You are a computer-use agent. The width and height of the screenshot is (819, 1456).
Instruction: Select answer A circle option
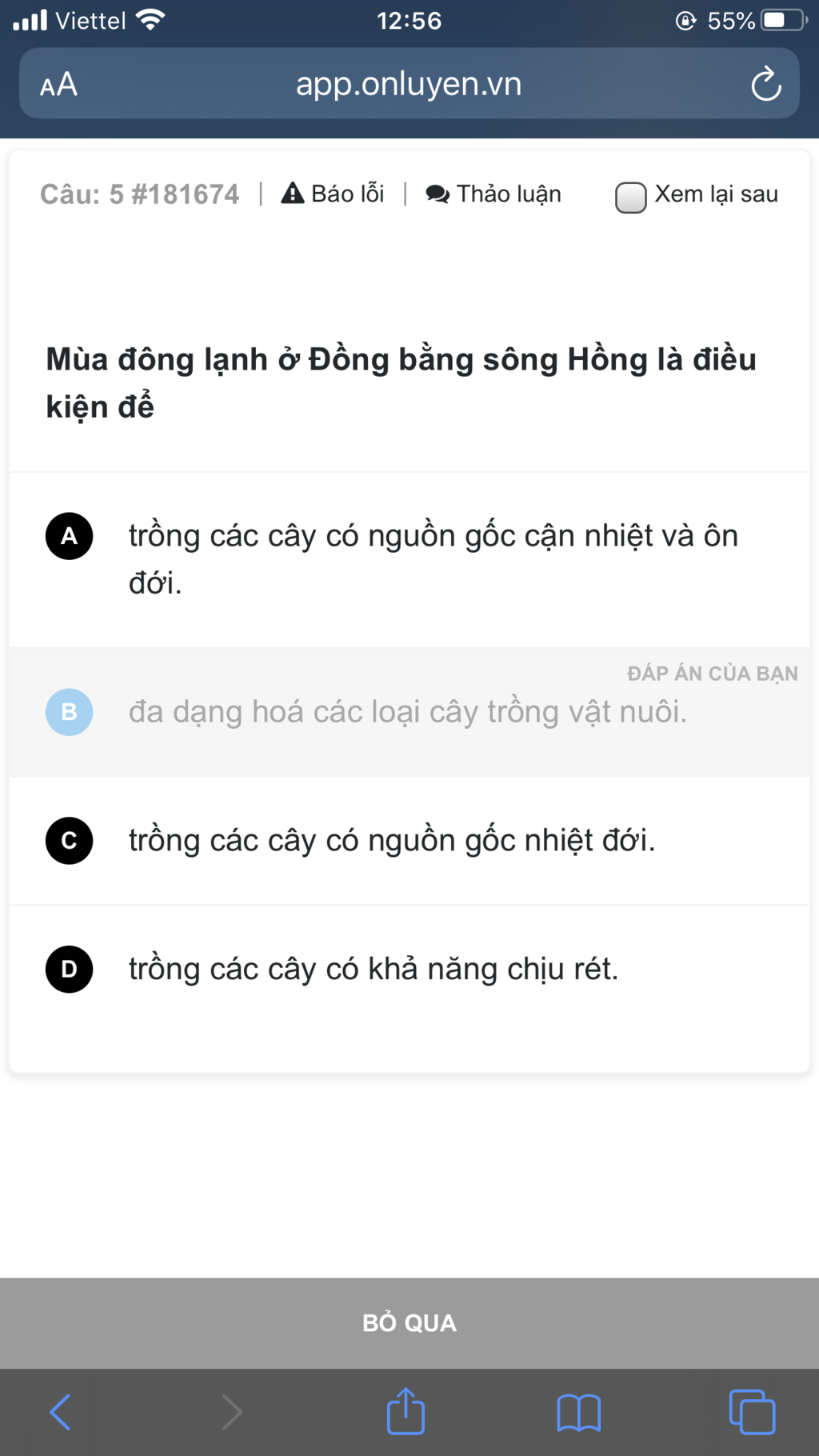(70, 536)
